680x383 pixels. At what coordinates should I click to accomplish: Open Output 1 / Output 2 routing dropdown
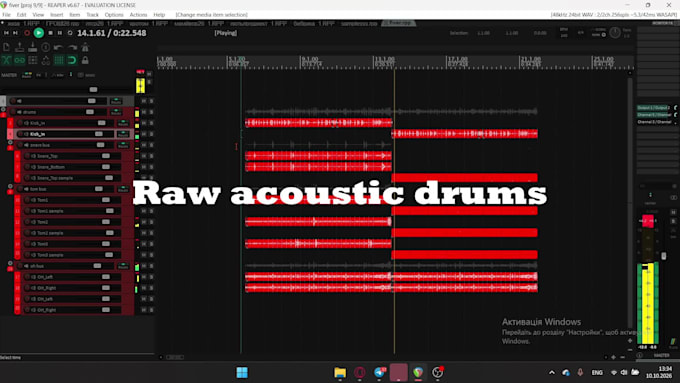(654, 108)
